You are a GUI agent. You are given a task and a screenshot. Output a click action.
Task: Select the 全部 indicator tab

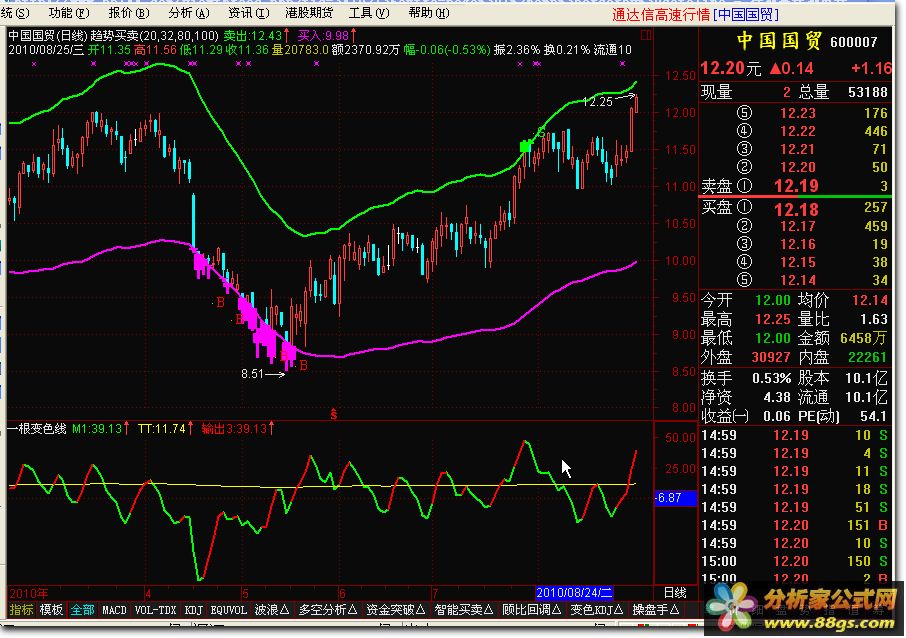click(x=82, y=610)
